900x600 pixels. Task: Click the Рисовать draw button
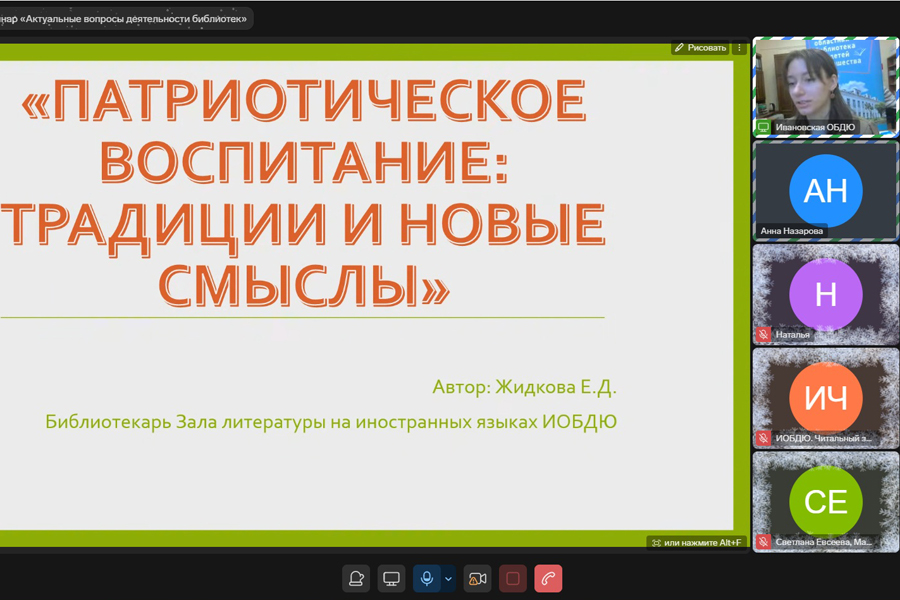point(700,47)
